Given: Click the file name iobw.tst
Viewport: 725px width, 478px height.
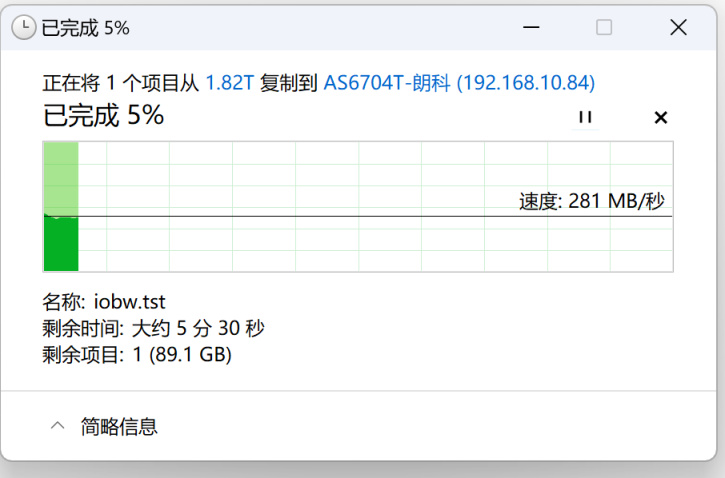Looking at the screenshot, I should pos(129,302).
